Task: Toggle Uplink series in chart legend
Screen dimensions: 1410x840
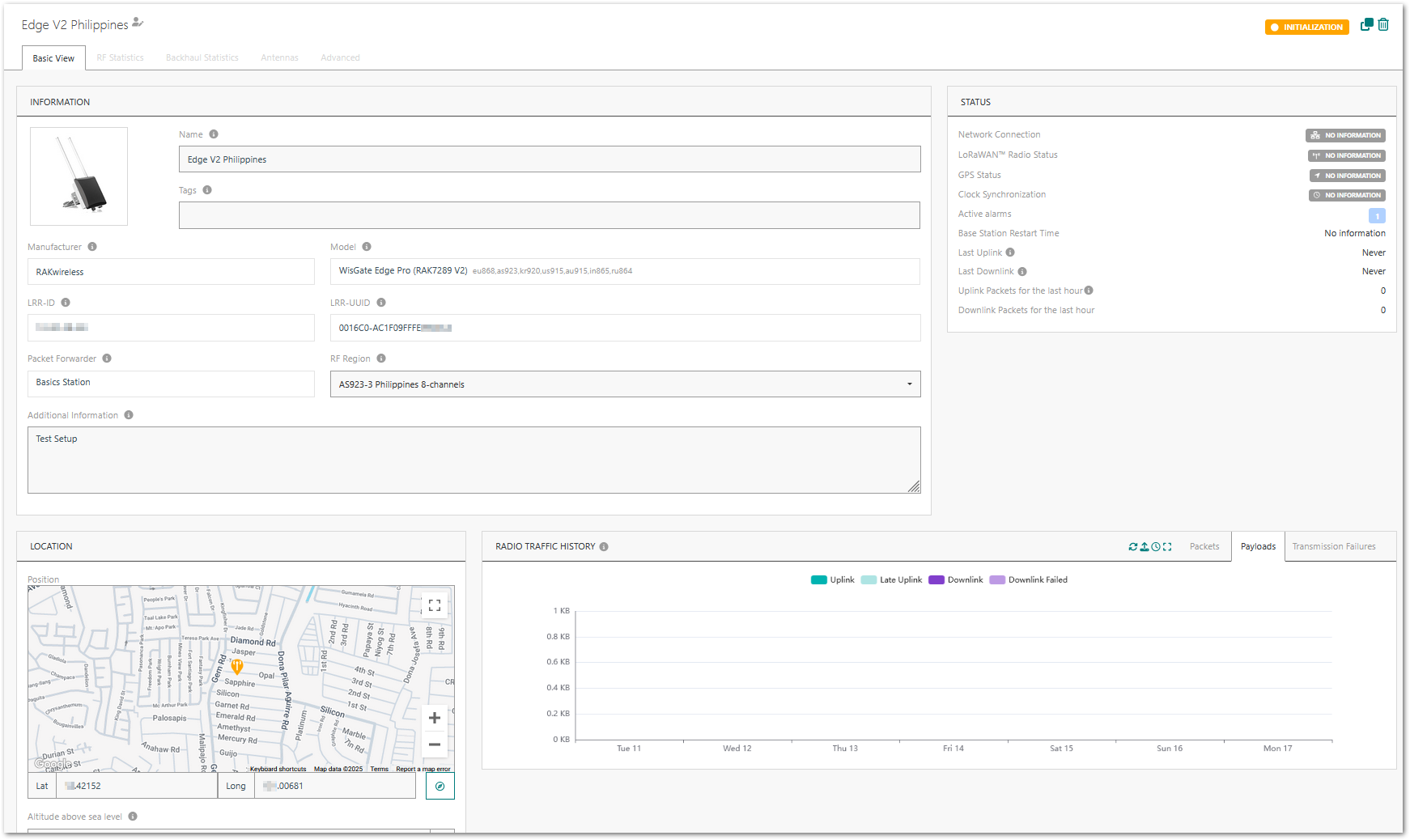Action: tap(833, 580)
